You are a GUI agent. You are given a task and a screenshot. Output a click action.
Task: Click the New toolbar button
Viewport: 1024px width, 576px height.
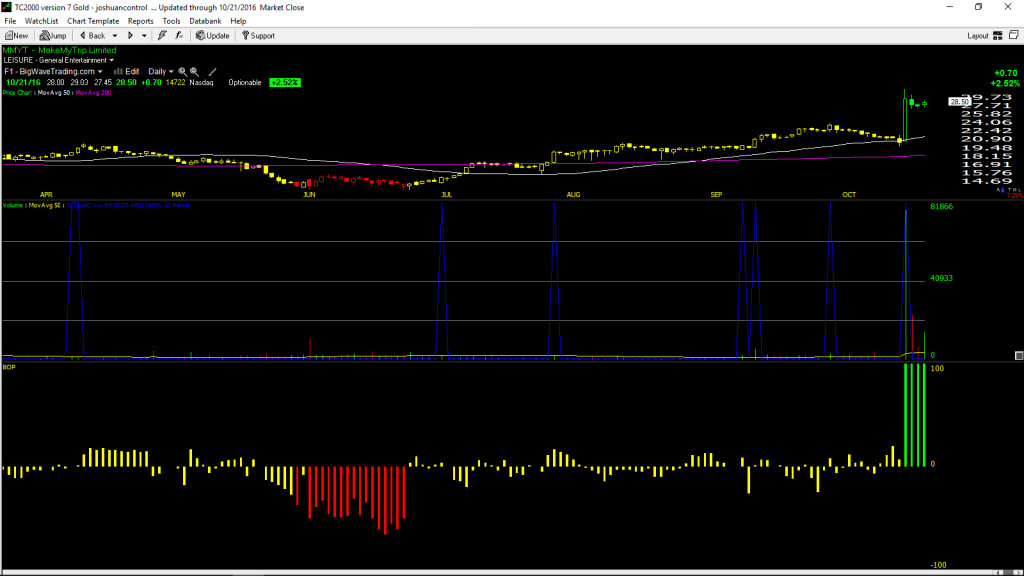pyautogui.click(x=16, y=36)
